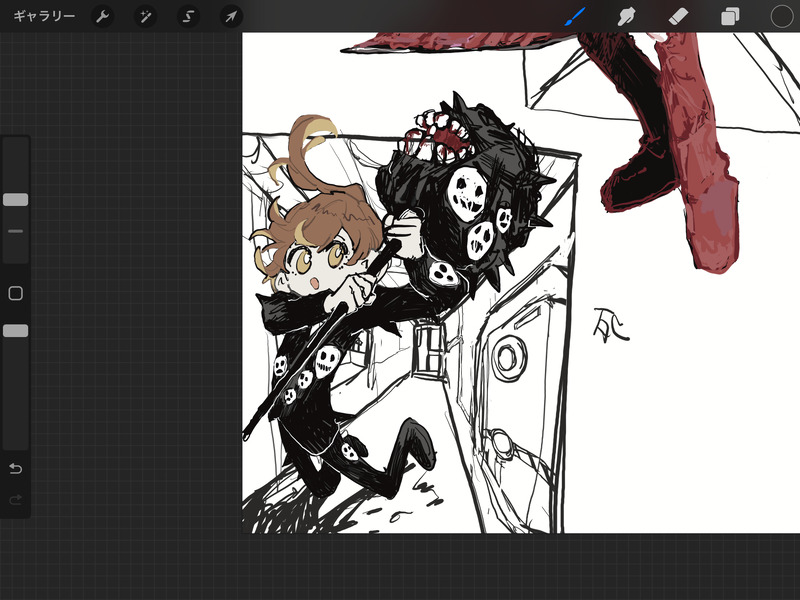Viewport: 800px width, 600px height.
Task: Select the Eraser tool
Action: pyautogui.click(x=678, y=17)
